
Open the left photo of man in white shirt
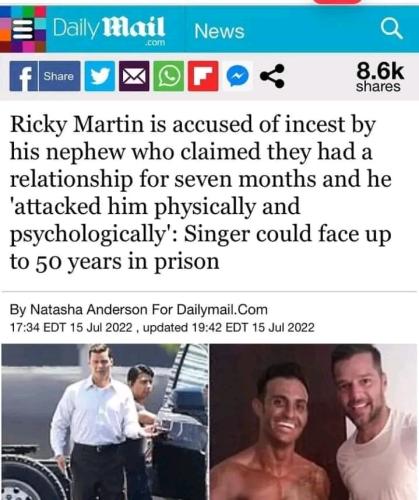tap(105, 422)
